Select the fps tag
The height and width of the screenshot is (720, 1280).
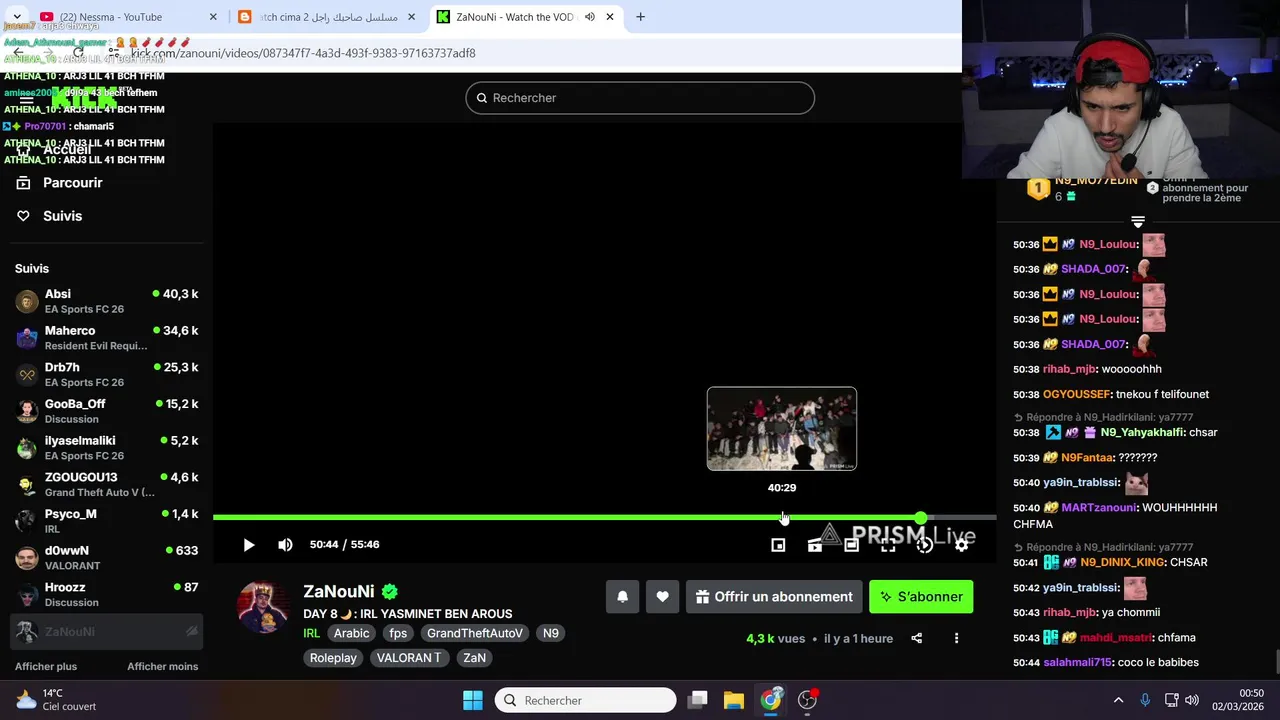(398, 633)
